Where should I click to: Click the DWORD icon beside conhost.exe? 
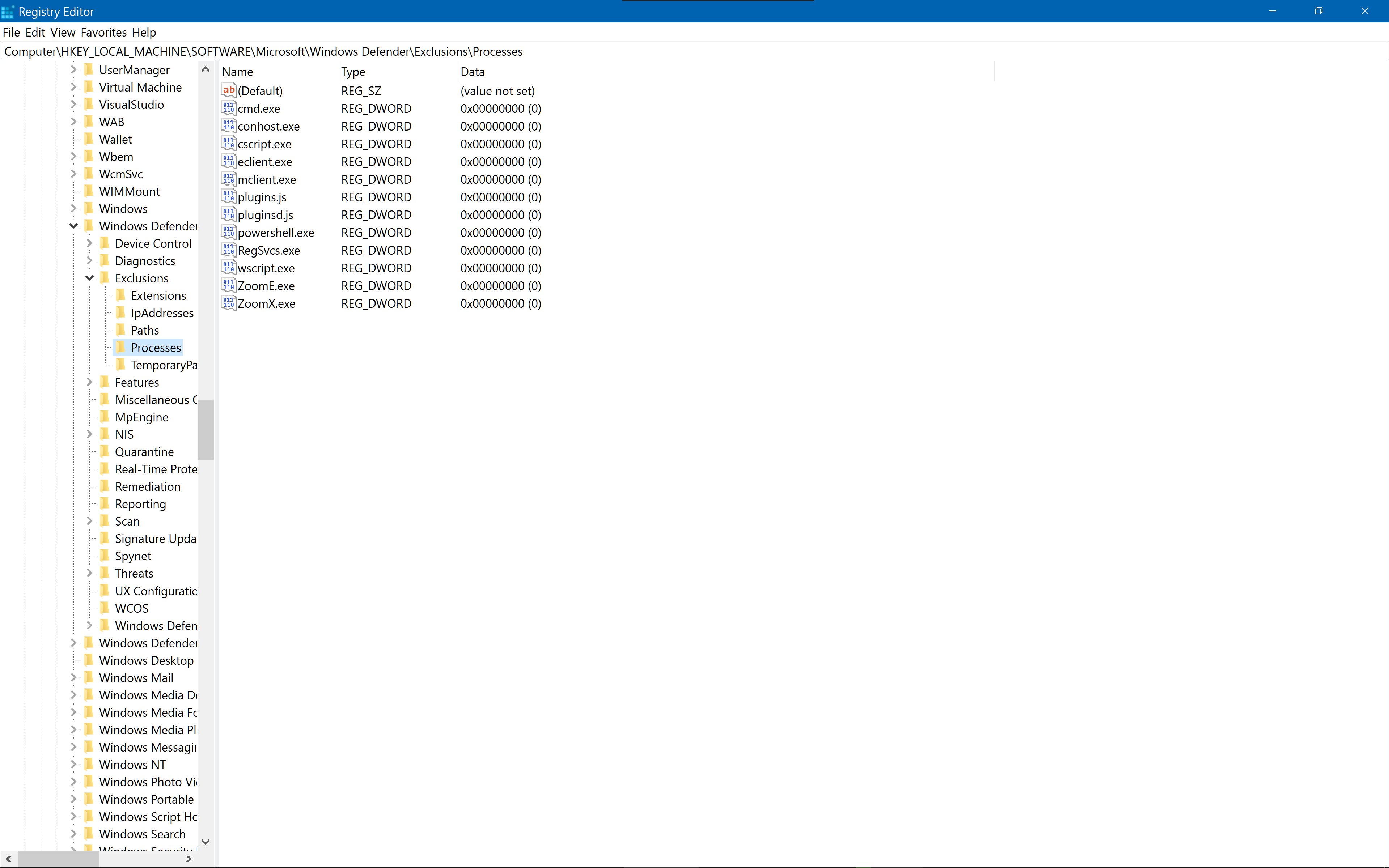229,126
